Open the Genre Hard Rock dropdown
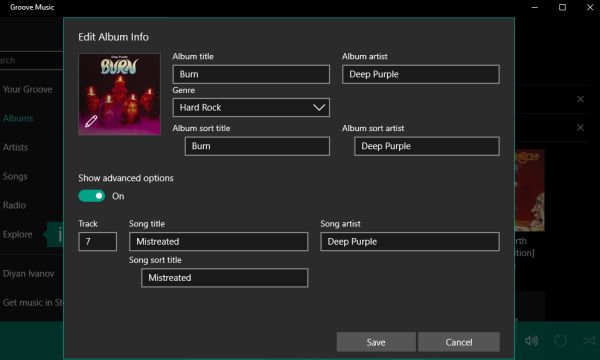 pos(251,108)
